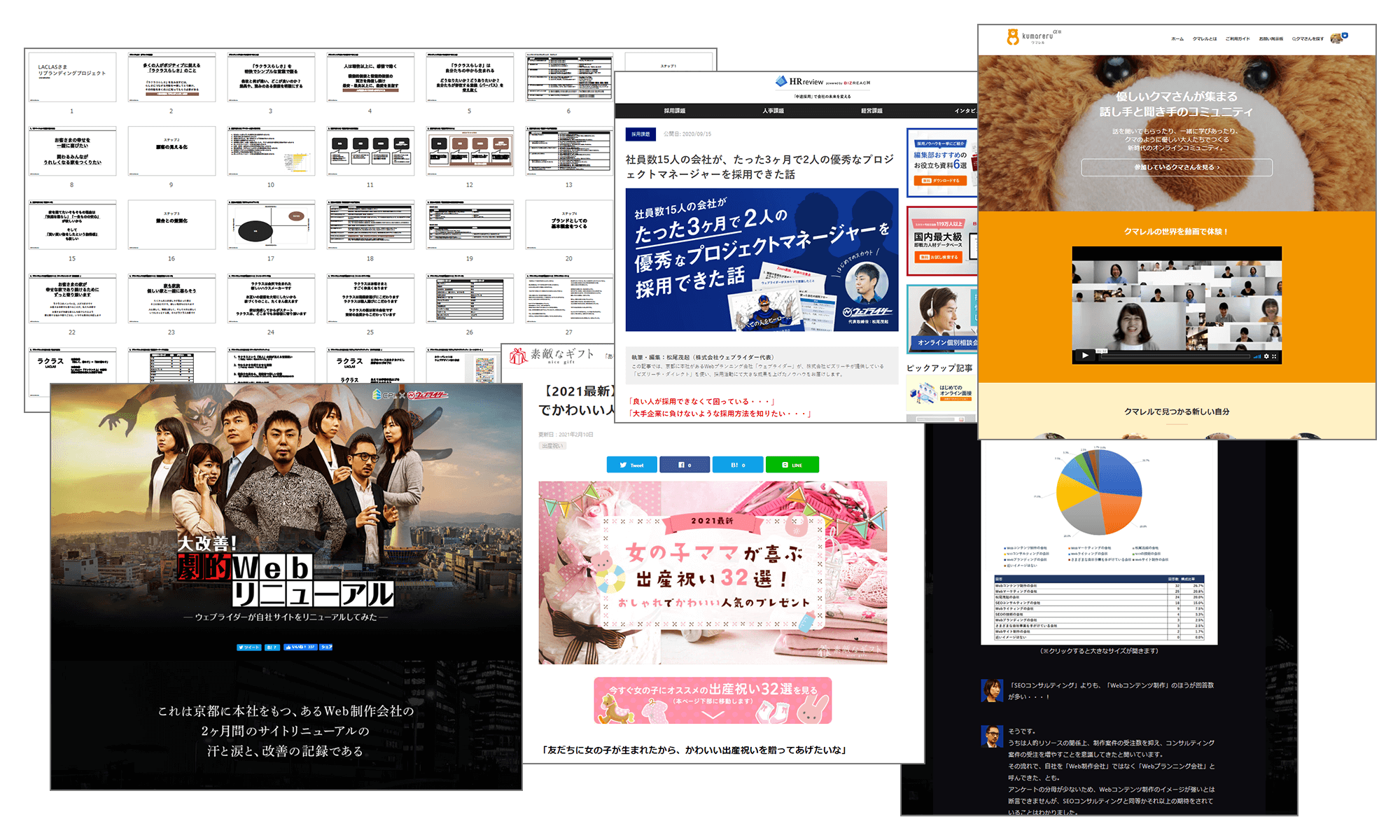Open slide 11 thumbnail with black boxes
The image size is (1400, 840).
[370, 150]
